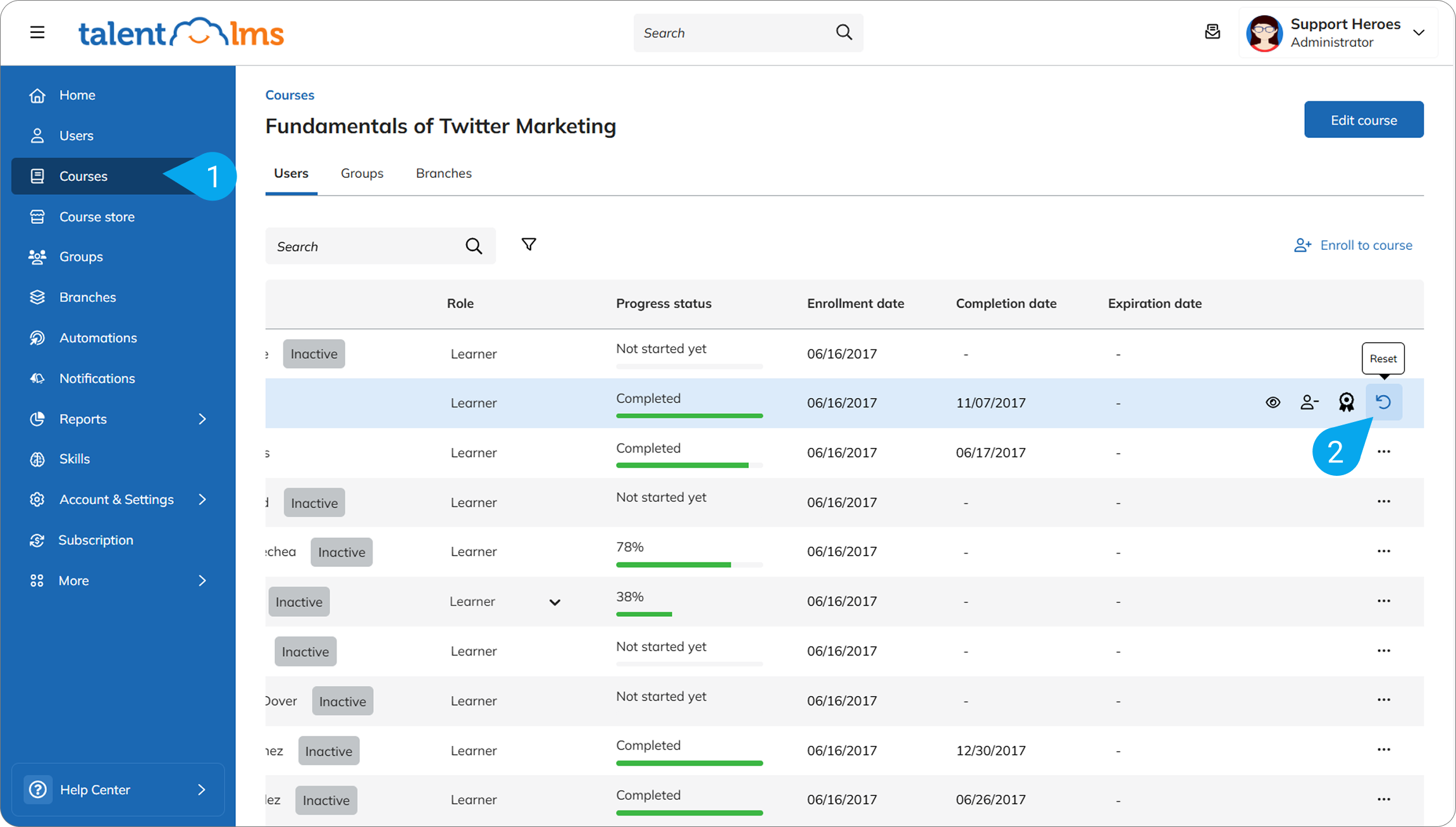Open more options for 06/17/2017 completion row
This screenshot has height=827, width=1456.
pyautogui.click(x=1384, y=452)
